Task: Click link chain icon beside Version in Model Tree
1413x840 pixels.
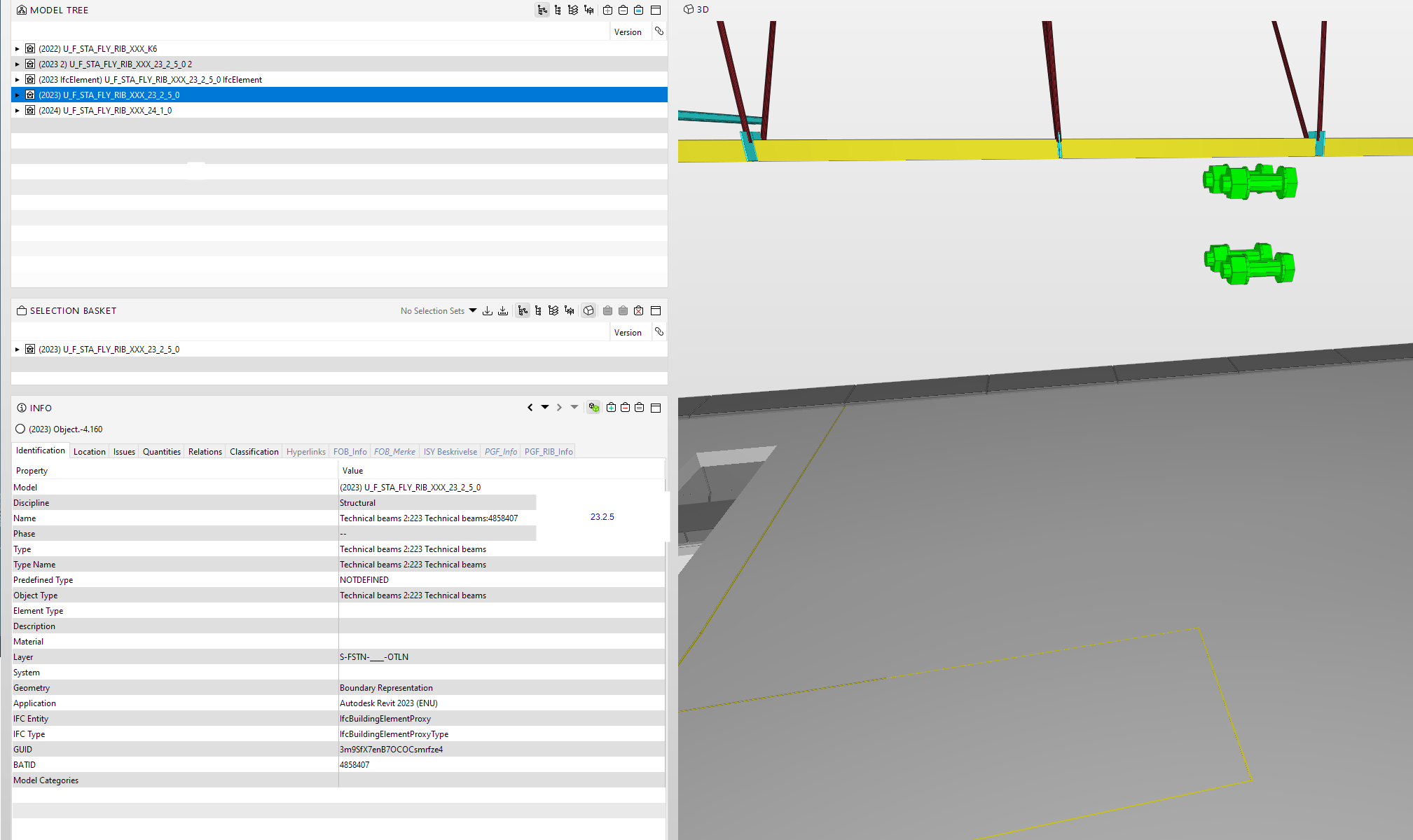Action: click(659, 32)
